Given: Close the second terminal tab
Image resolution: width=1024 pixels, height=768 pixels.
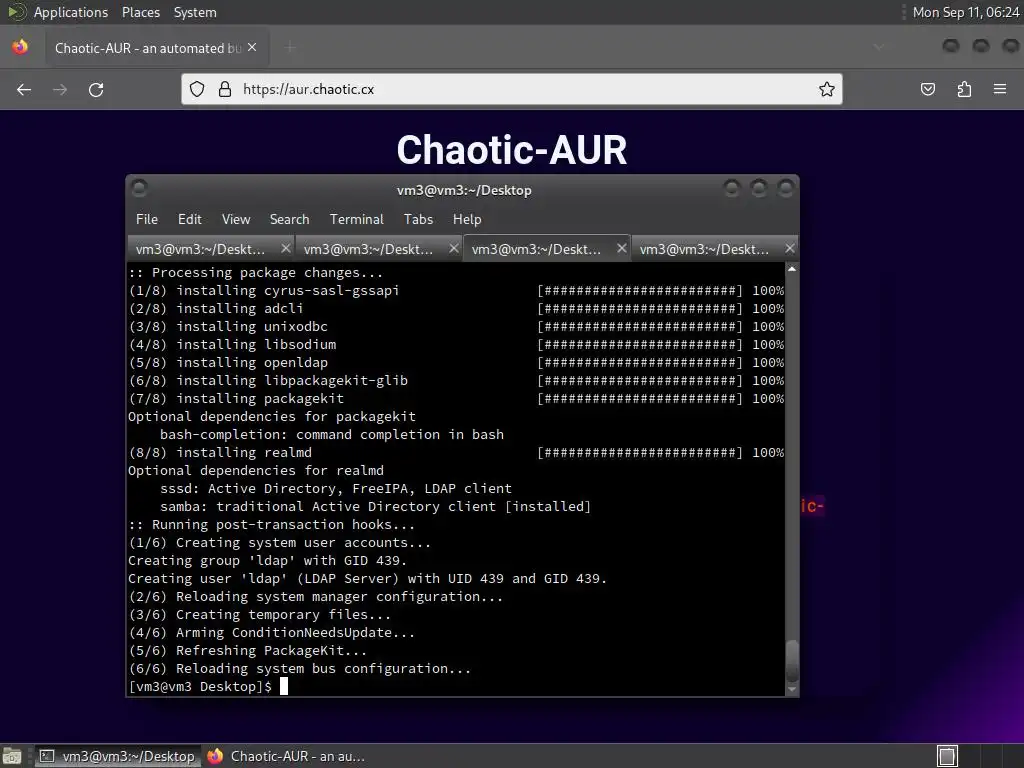Looking at the screenshot, I should click(x=454, y=248).
